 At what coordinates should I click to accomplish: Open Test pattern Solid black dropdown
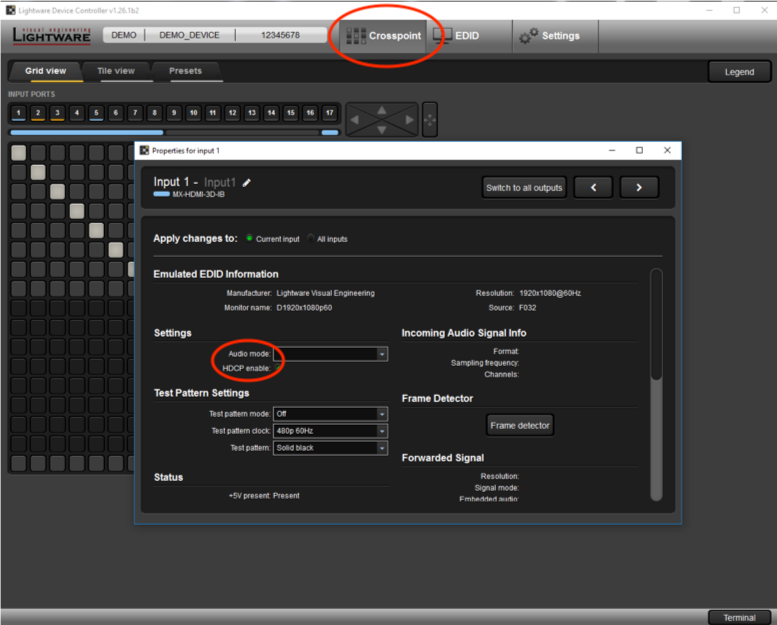331,448
